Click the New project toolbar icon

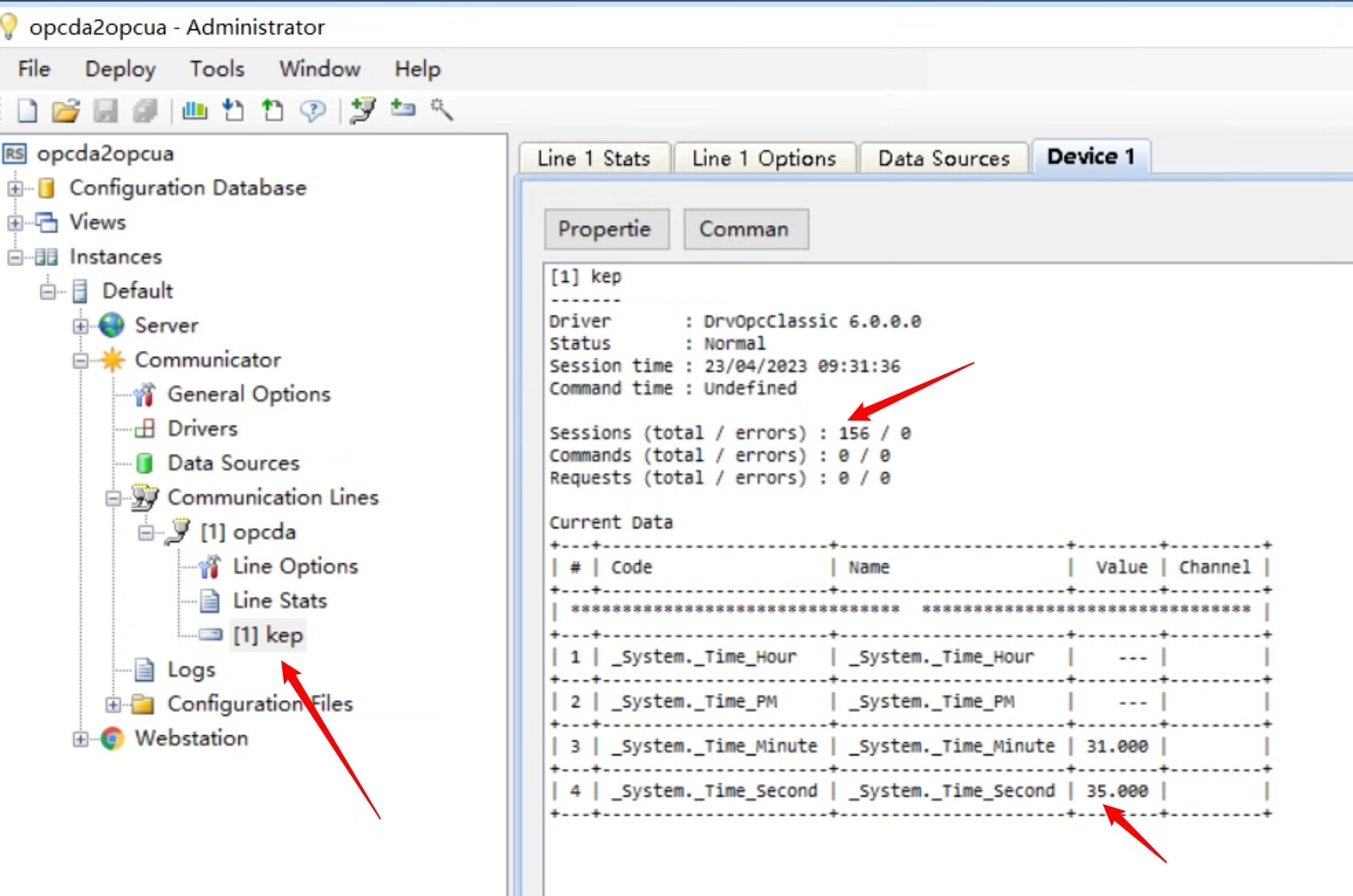[28, 110]
